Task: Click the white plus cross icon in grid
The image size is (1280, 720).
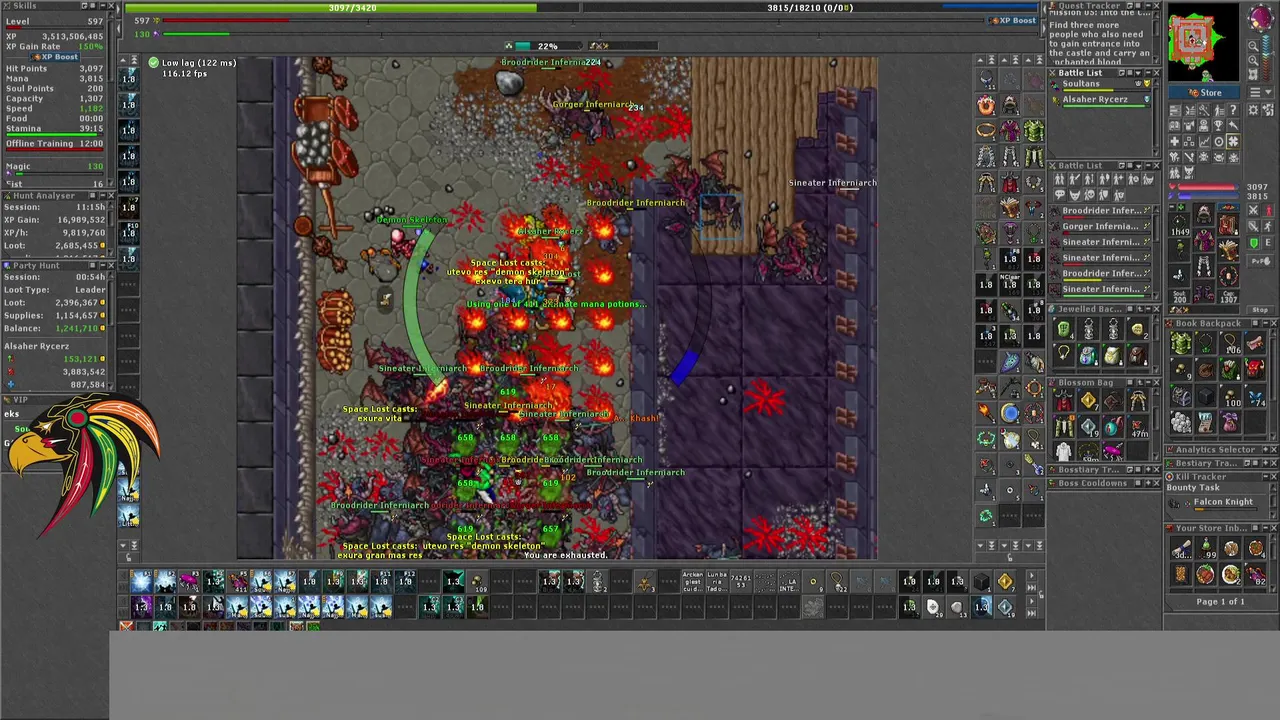Action: point(1175,142)
